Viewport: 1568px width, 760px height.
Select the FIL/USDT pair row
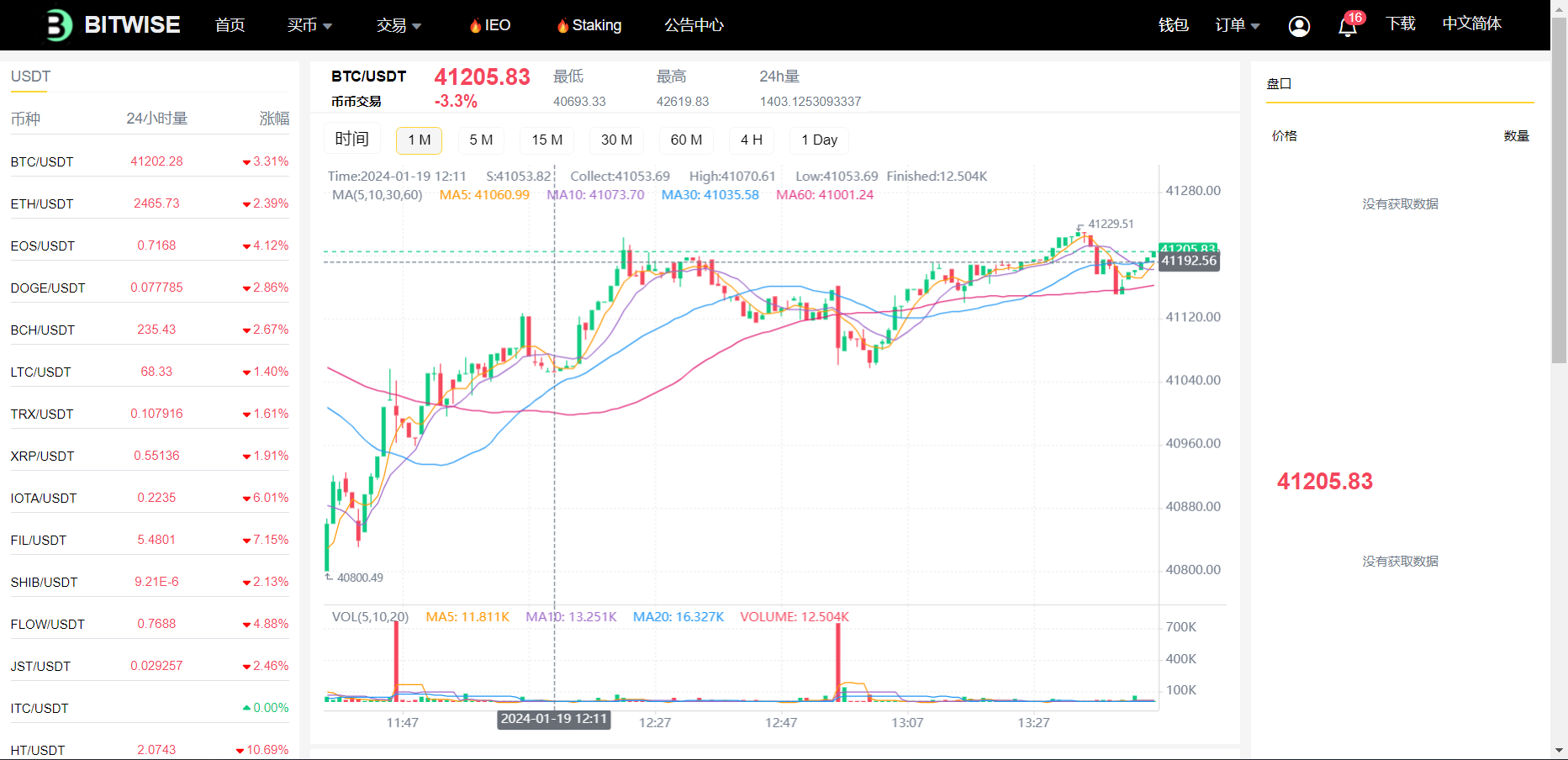coord(150,540)
